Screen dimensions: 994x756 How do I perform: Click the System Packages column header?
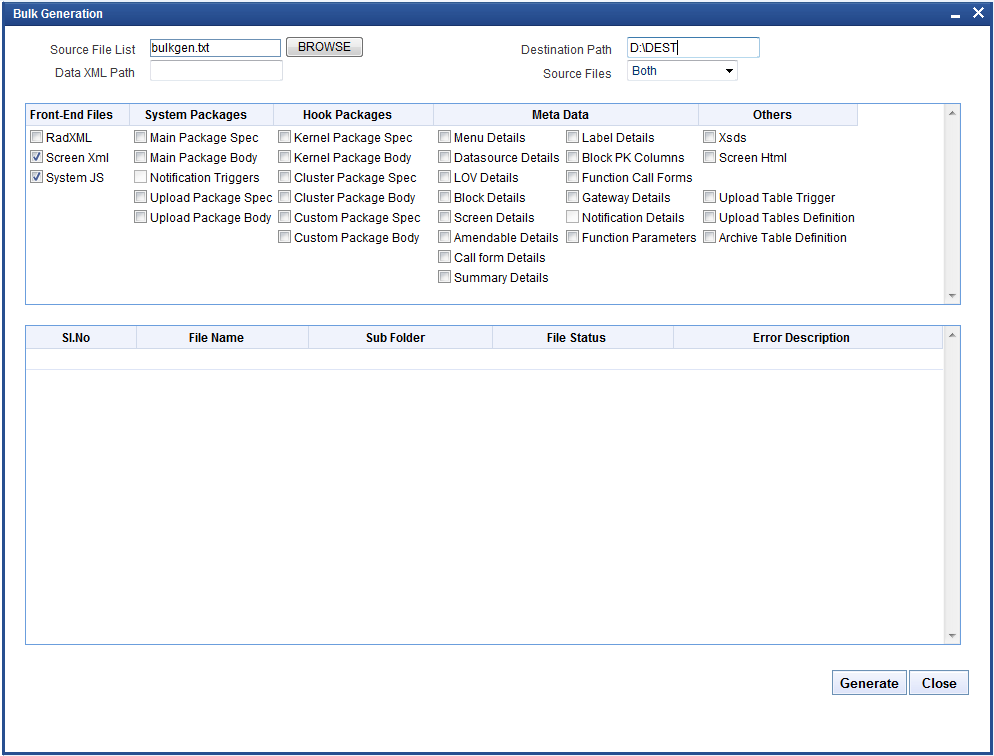pyautogui.click(x=202, y=115)
